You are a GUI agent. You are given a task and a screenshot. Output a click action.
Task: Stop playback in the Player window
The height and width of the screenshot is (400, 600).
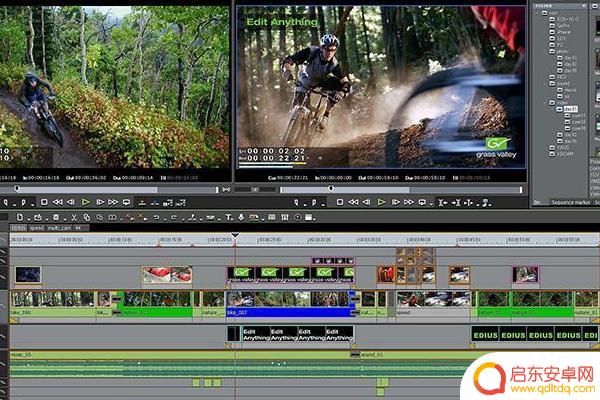point(44,202)
